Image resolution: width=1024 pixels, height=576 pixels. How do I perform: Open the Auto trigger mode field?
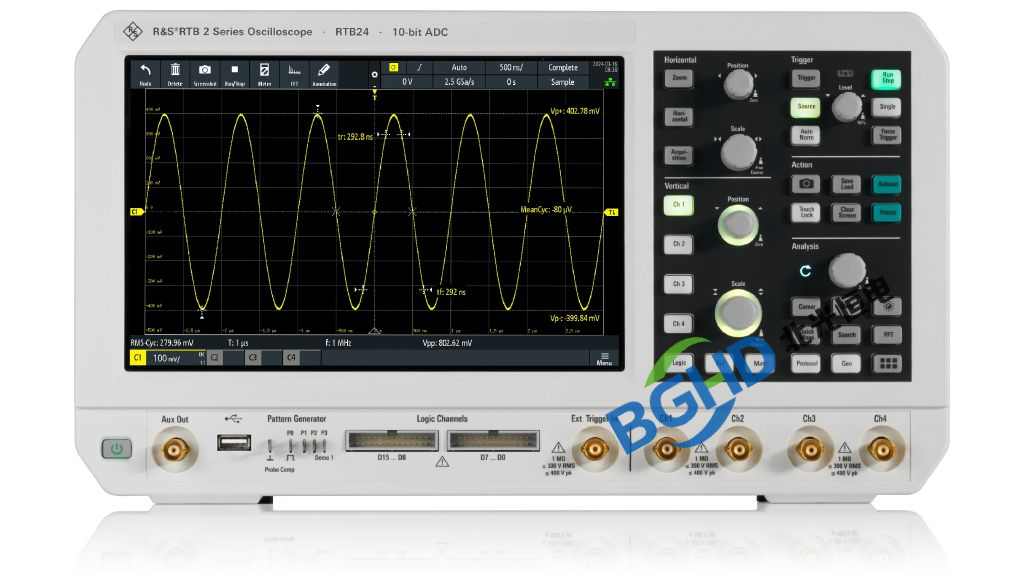[459, 67]
